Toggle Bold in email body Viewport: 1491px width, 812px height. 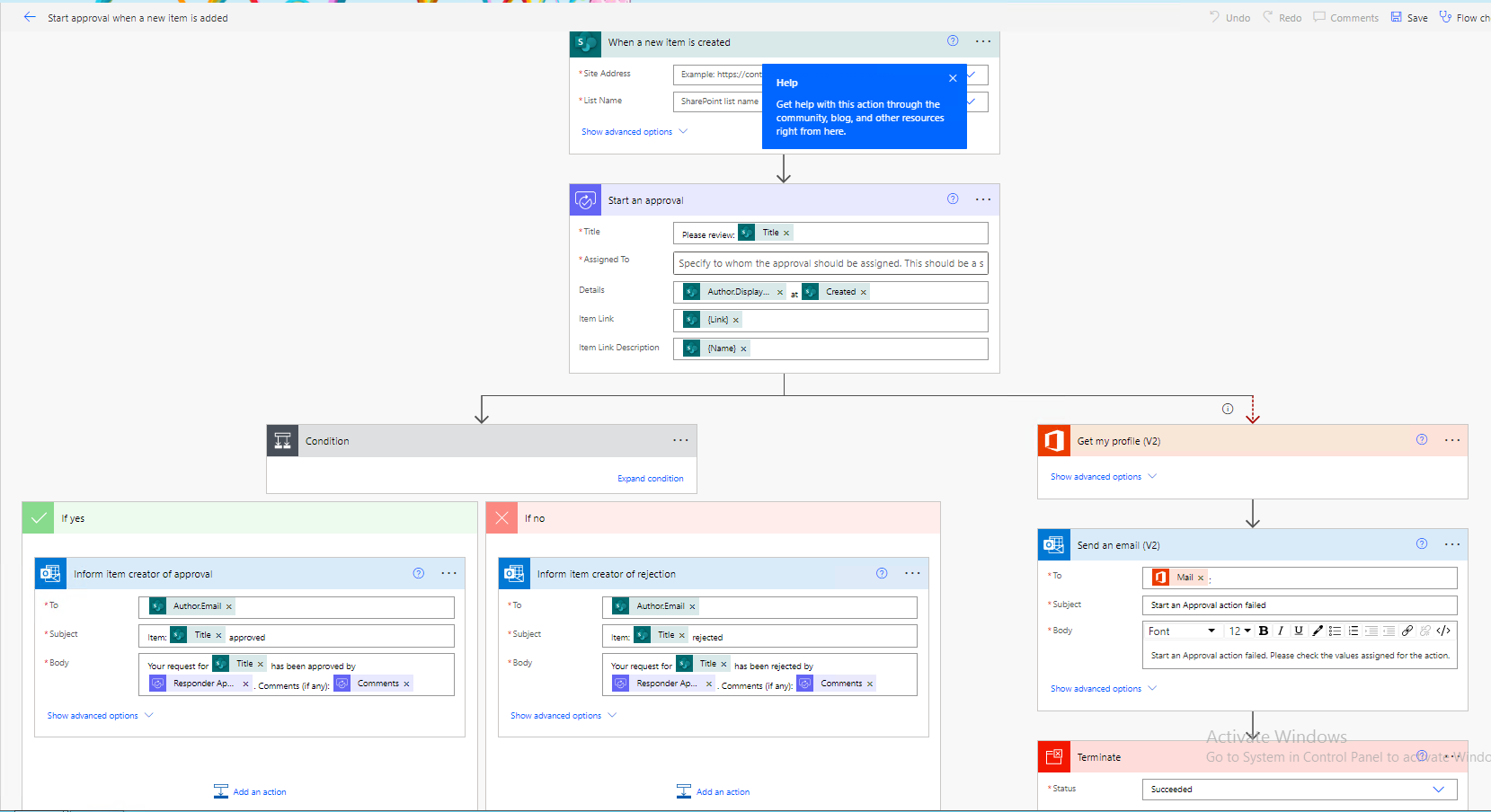click(1264, 631)
